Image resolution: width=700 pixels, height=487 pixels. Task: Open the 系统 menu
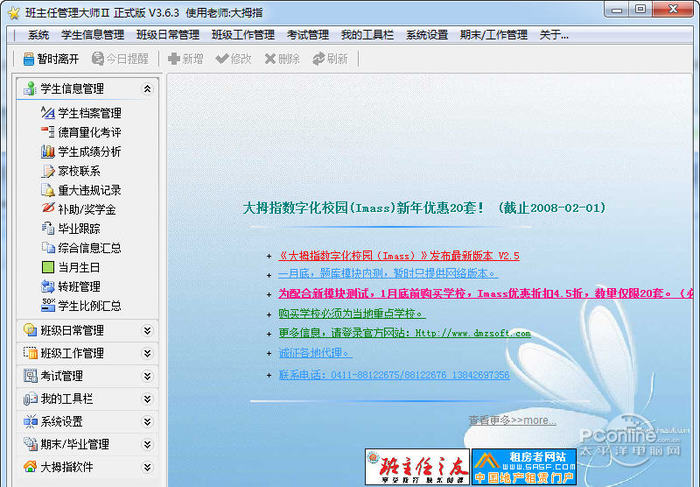click(x=38, y=35)
